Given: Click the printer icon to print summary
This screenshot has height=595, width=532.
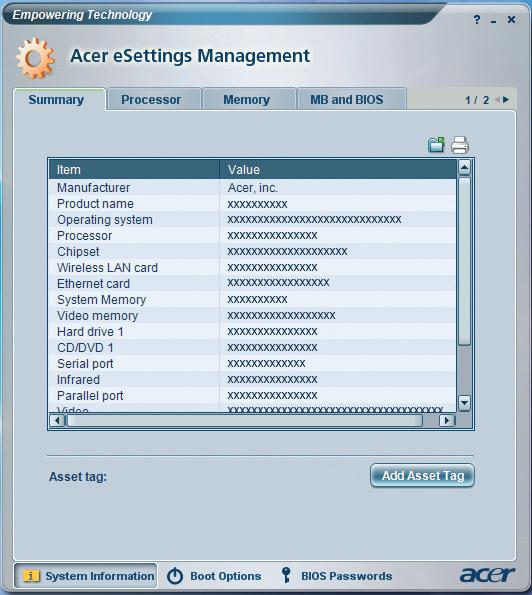Looking at the screenshot, I should pos(460,145).
